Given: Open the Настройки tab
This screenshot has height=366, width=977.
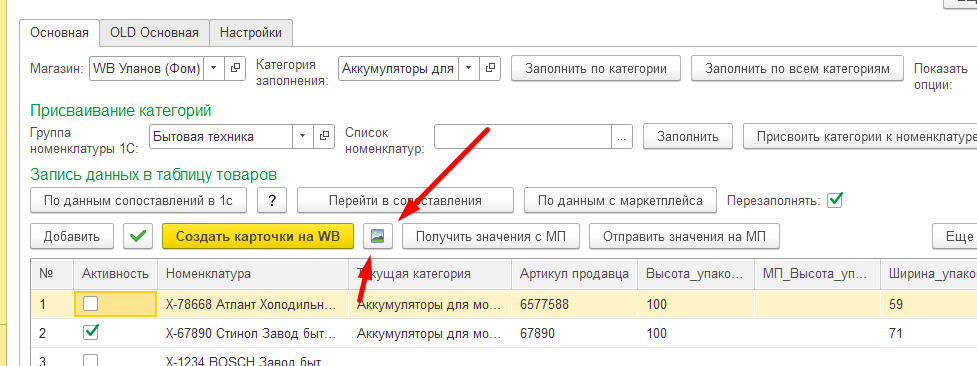Looking at the screenshot, I should [x=251, y=32].
